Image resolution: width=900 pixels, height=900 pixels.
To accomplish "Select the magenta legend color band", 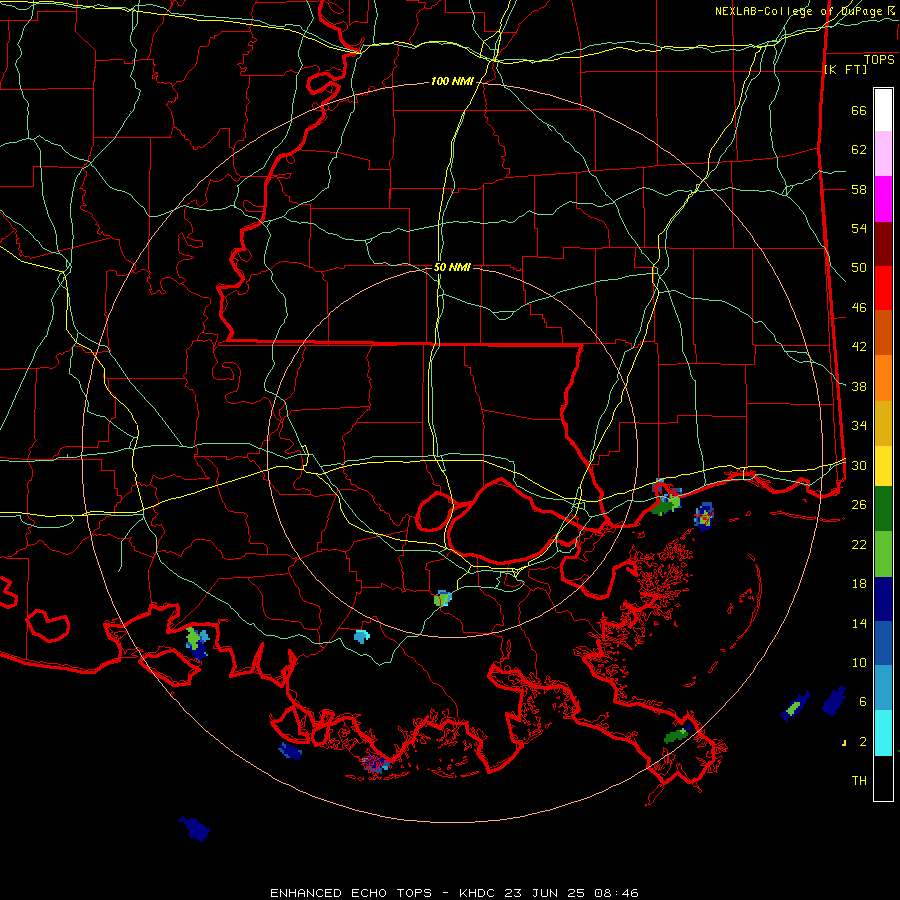I will (883, 199).
